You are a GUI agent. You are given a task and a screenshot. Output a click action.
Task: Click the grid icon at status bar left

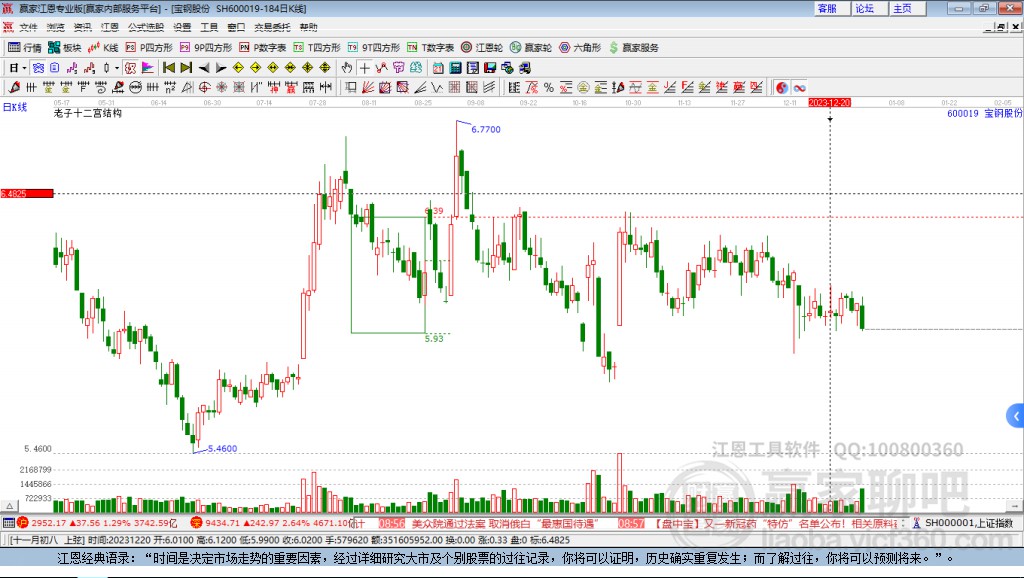8,522
